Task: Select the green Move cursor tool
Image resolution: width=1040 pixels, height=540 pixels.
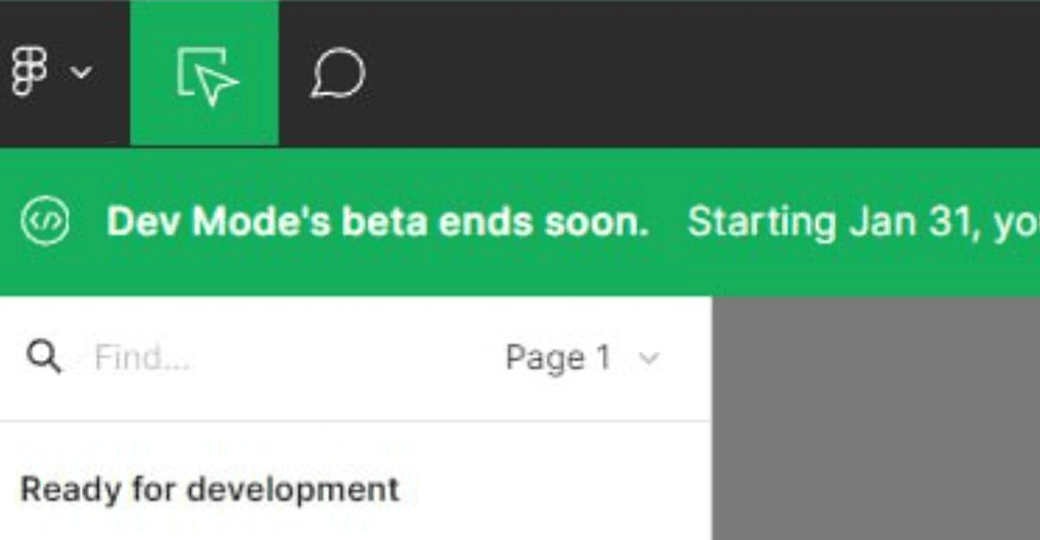Action: 204,73
